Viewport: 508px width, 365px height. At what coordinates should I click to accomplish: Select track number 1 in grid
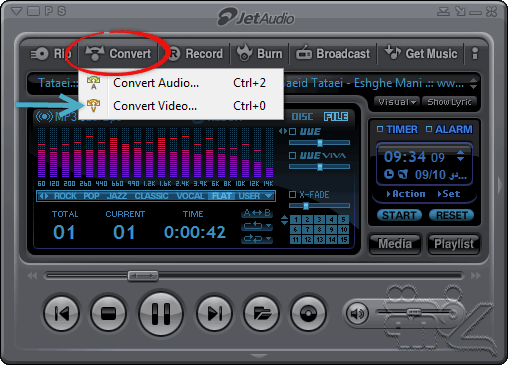pos(295,219)
